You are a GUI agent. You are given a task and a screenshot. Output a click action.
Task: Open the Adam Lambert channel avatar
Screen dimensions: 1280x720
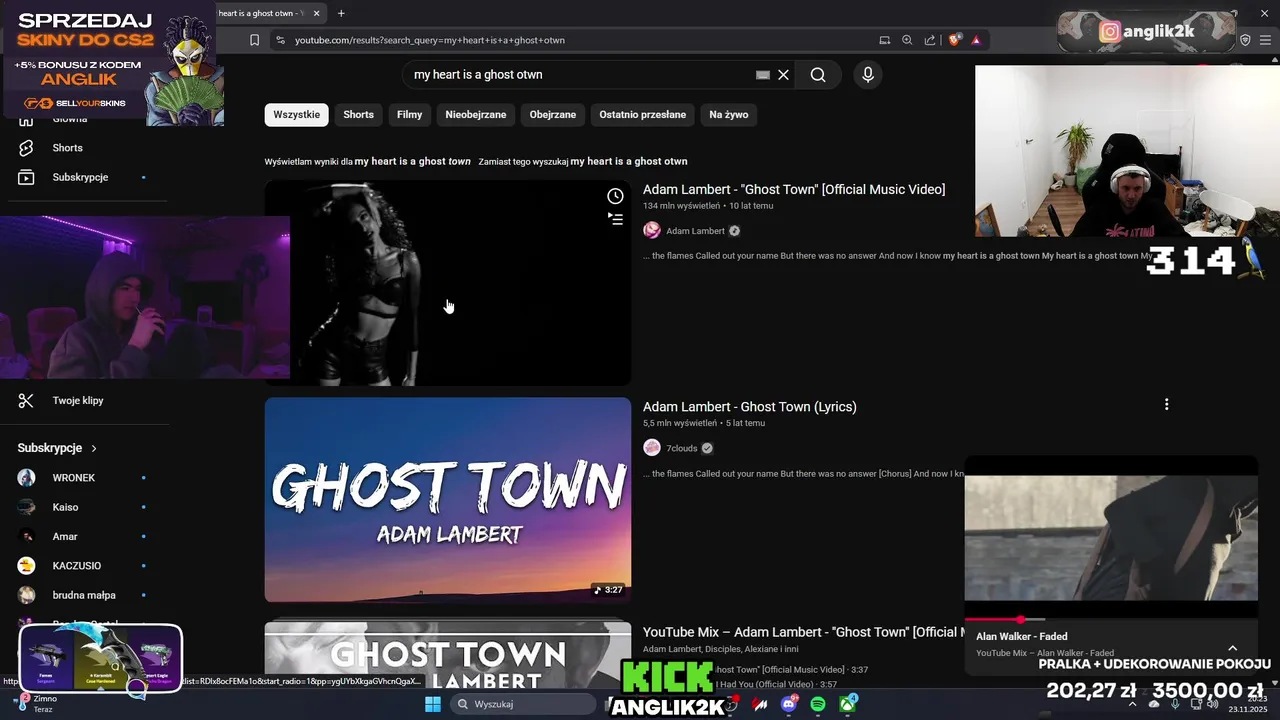point(652,231)
